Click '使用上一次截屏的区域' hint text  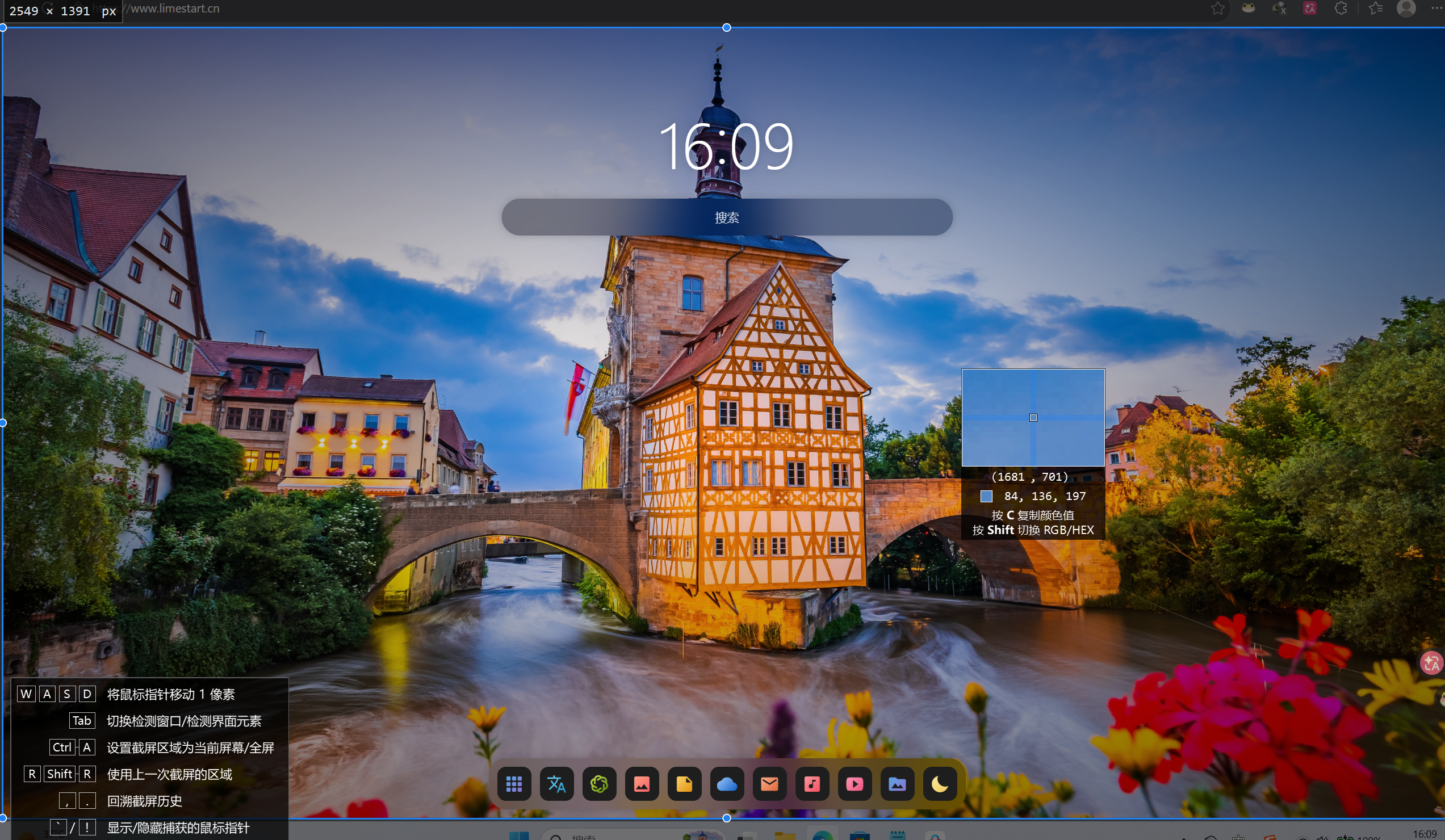point(170,774)
